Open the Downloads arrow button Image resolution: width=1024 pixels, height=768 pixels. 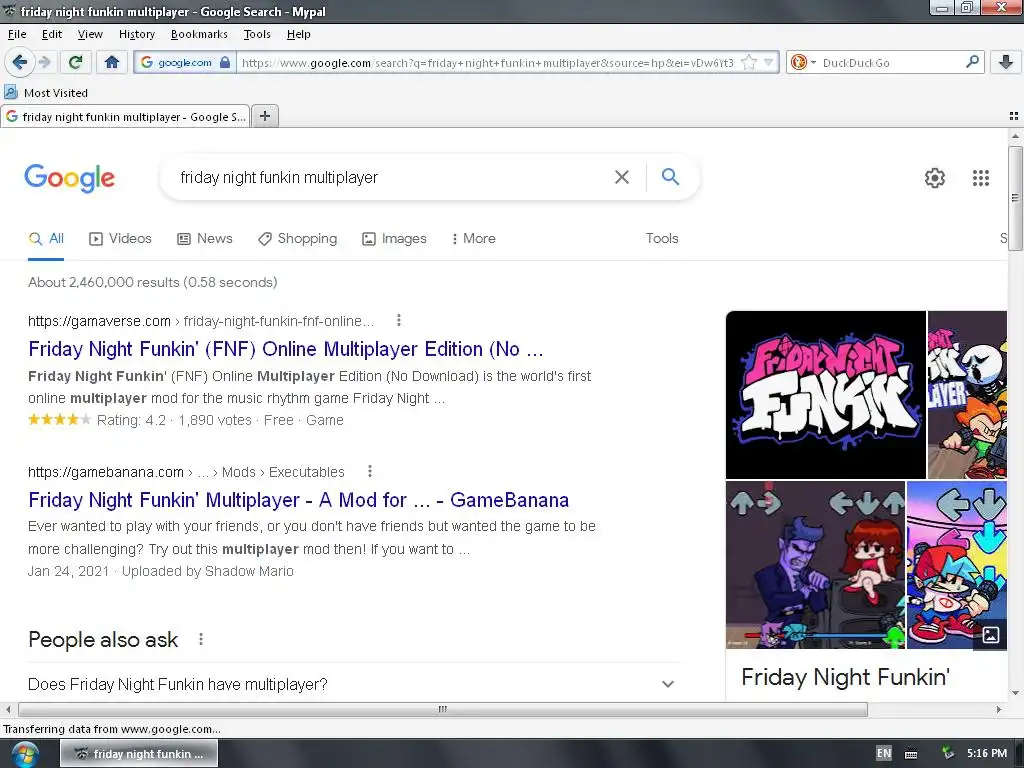[x=1006, y=62]
